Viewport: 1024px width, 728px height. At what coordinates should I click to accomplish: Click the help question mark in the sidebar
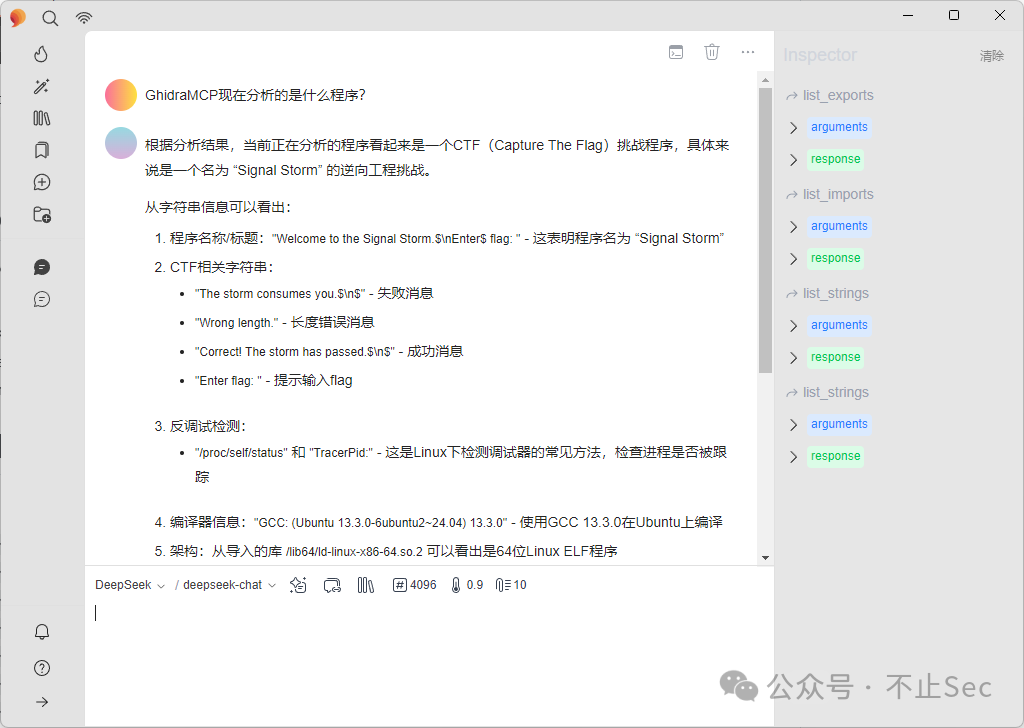41,668
